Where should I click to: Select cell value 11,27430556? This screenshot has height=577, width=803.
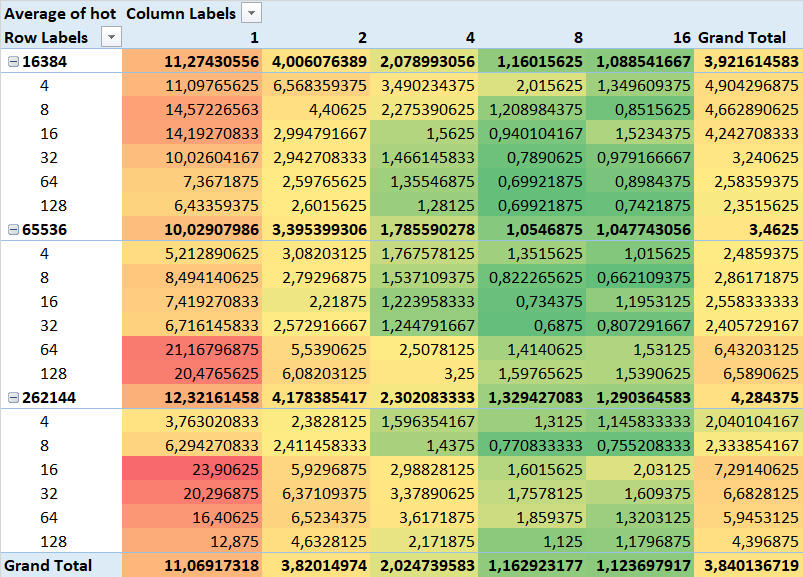point(212,61)
